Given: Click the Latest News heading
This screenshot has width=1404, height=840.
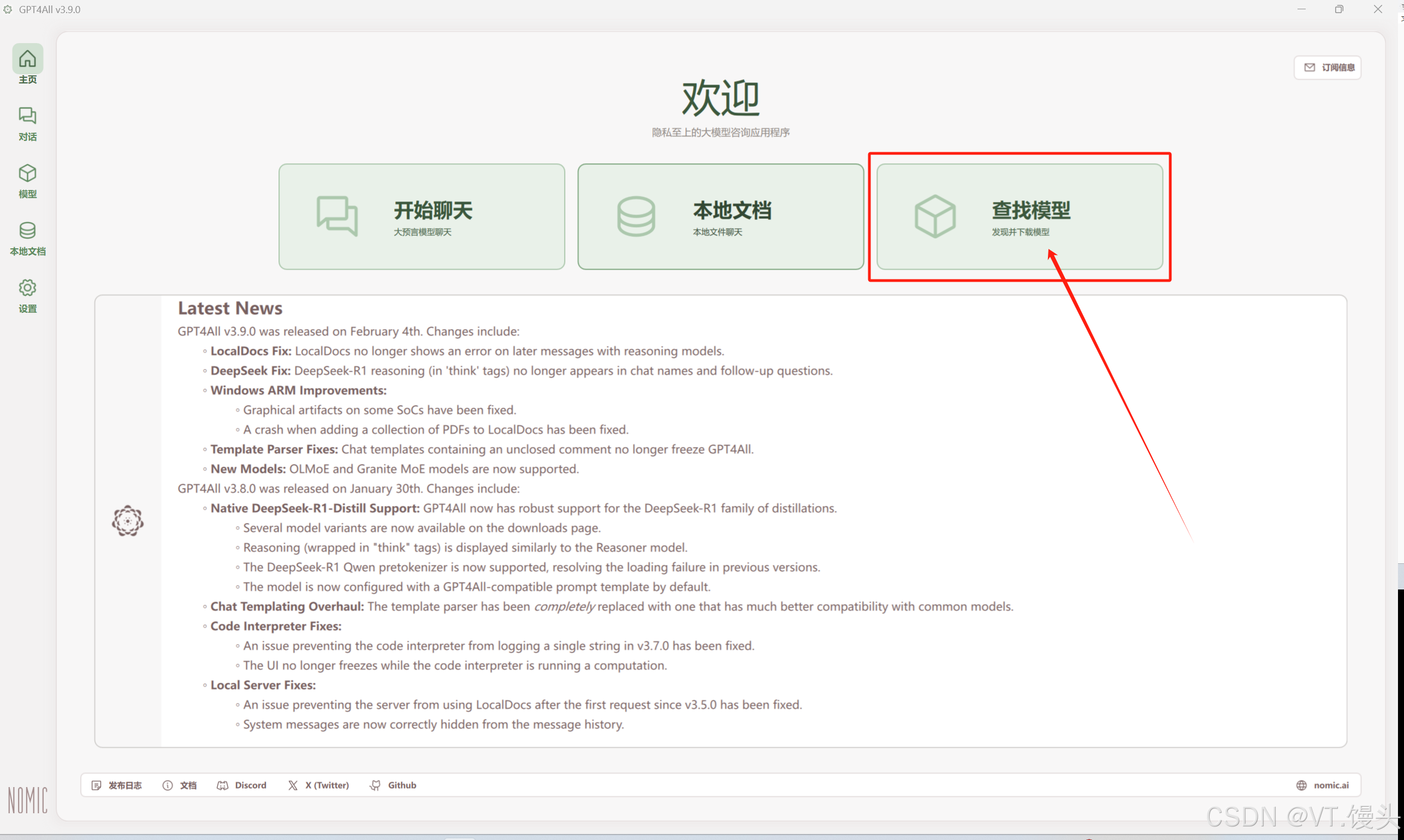Looking at the screenshot, I should pyautogui.click(x=230, y=308).
